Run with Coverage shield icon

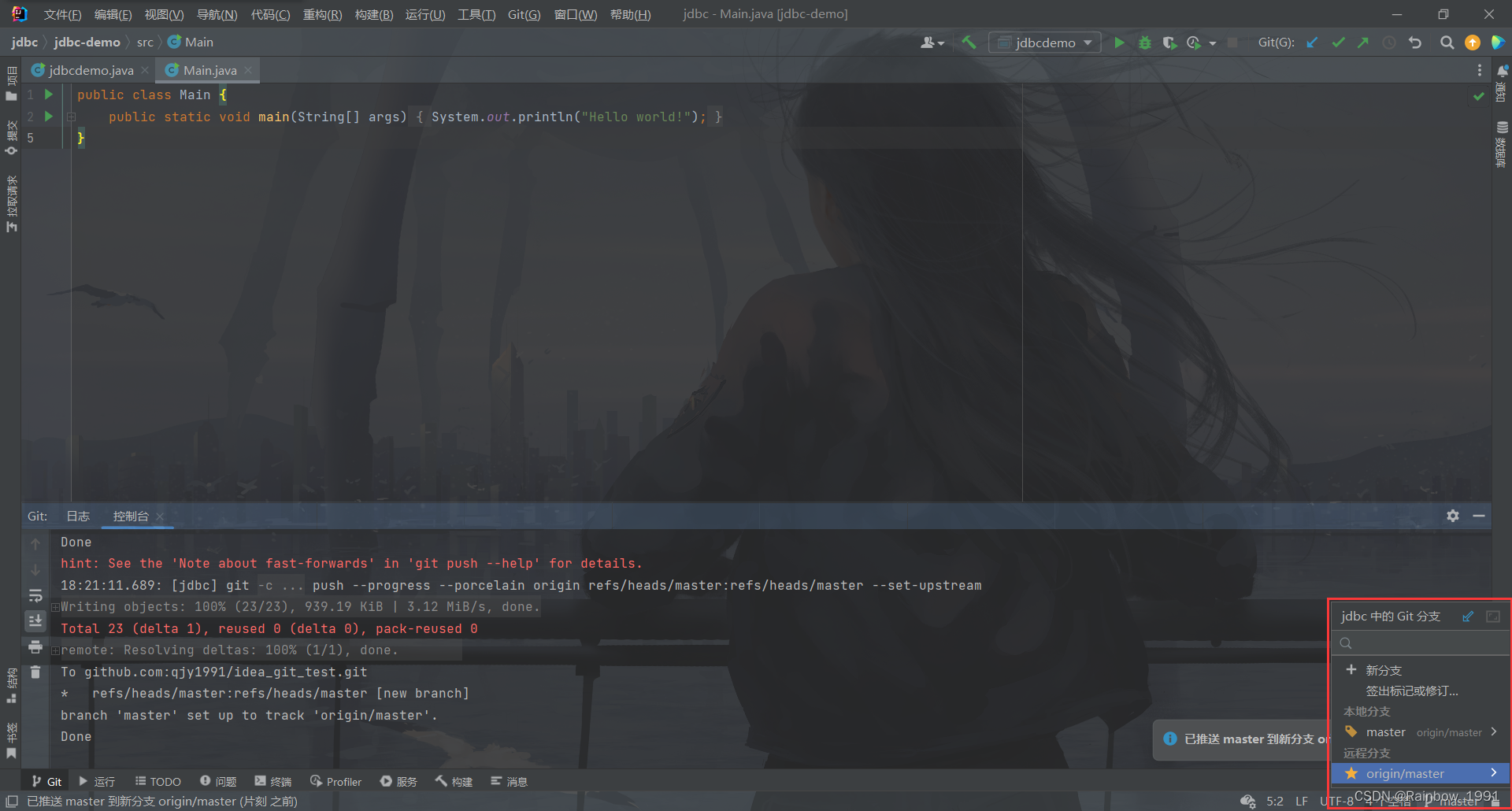(x=1169, y=43)
